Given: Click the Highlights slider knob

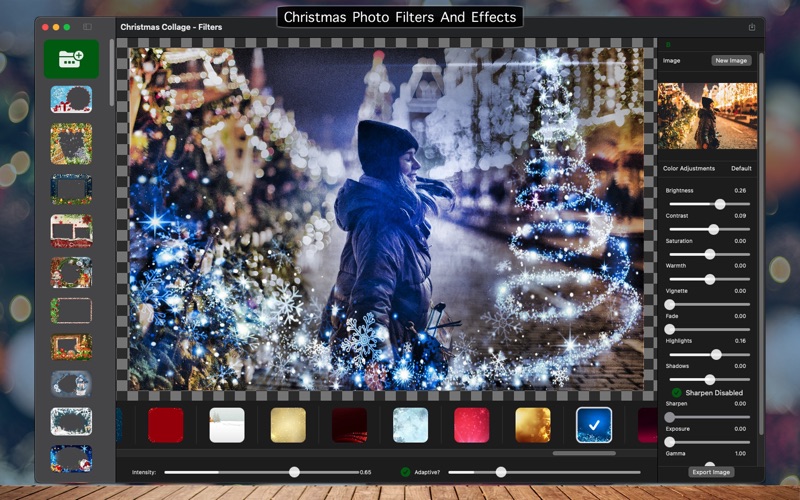Looking at the screenshot, I should 716,355.
